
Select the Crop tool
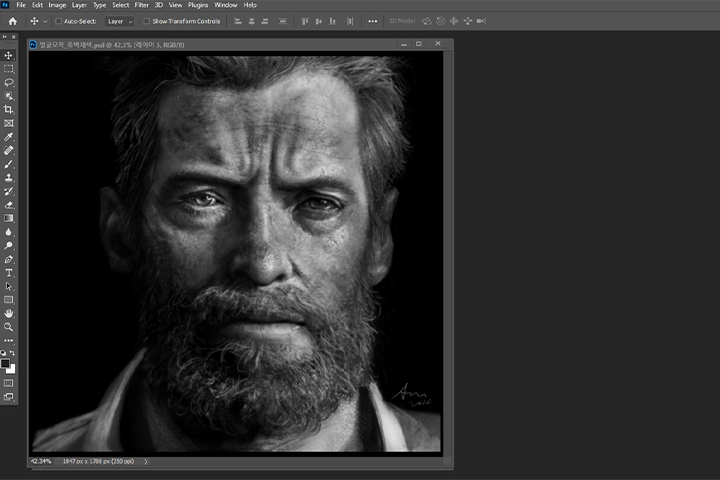9,110
